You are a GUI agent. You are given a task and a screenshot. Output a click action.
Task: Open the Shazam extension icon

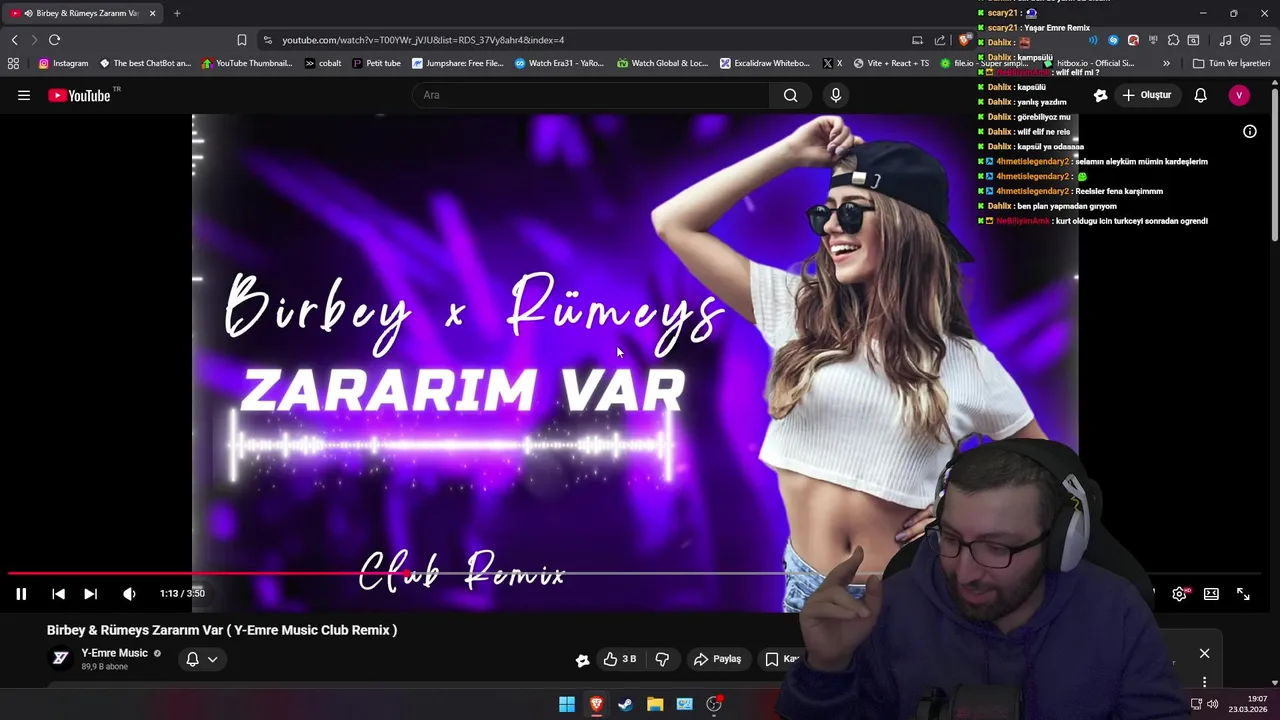(x=1113, y=40)
